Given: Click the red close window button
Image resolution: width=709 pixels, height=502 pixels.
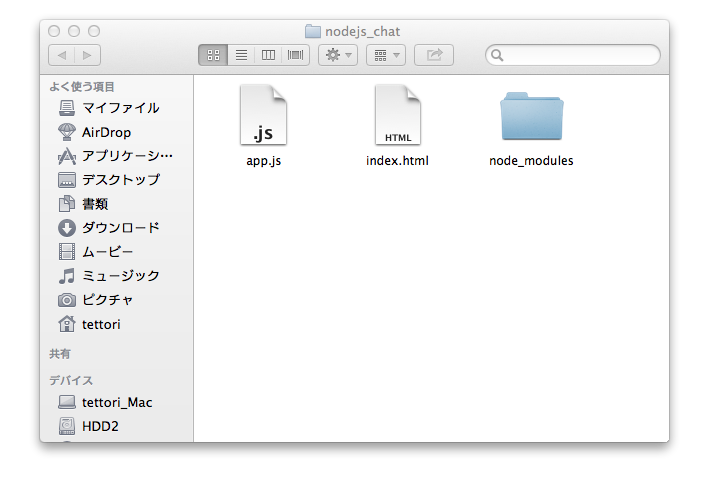Looking at the screenshot, I should (54, 31).
